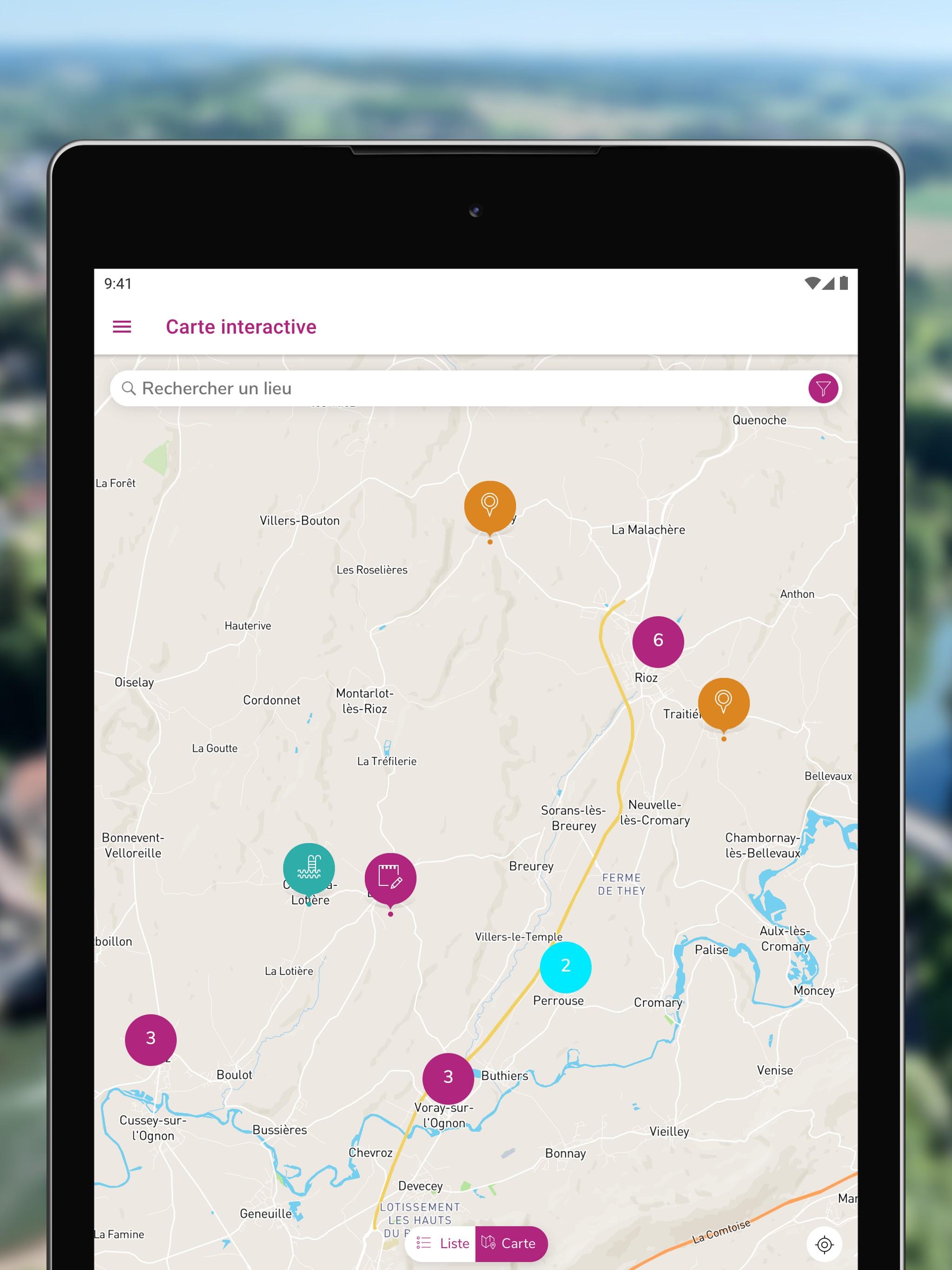Tap the 'Bonnevent-Velloreille' map label

(132, 845)
